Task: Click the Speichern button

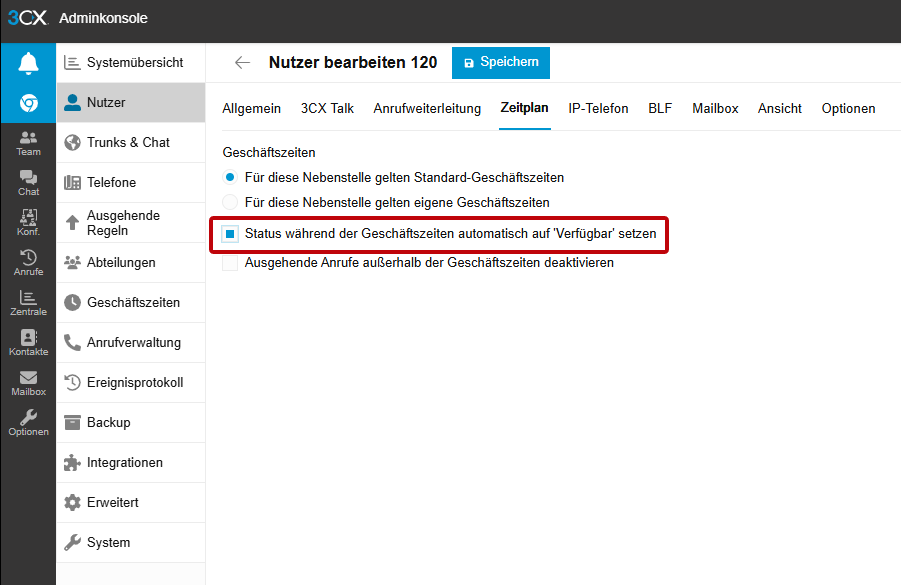Action: [500, 62]
